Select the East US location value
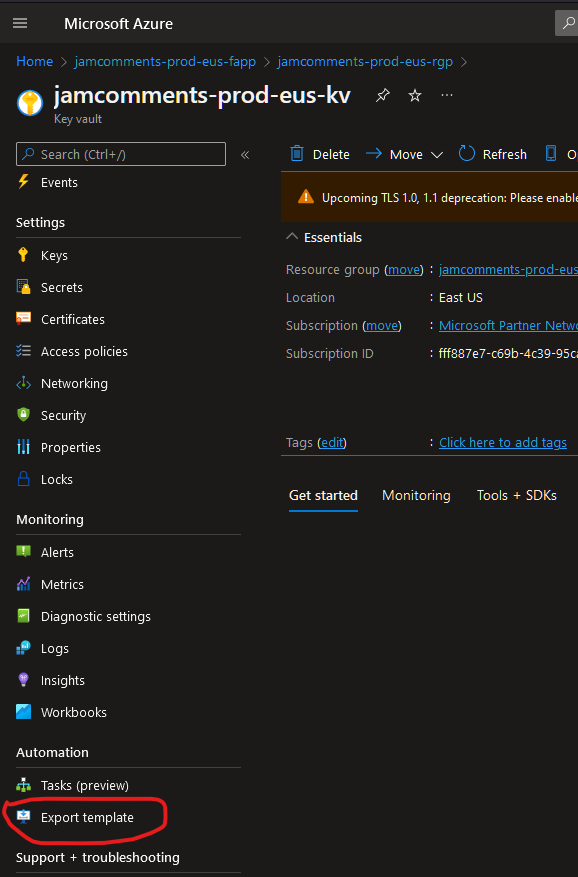The height and width of the screenshot is (877, 578). coord(460,298)
